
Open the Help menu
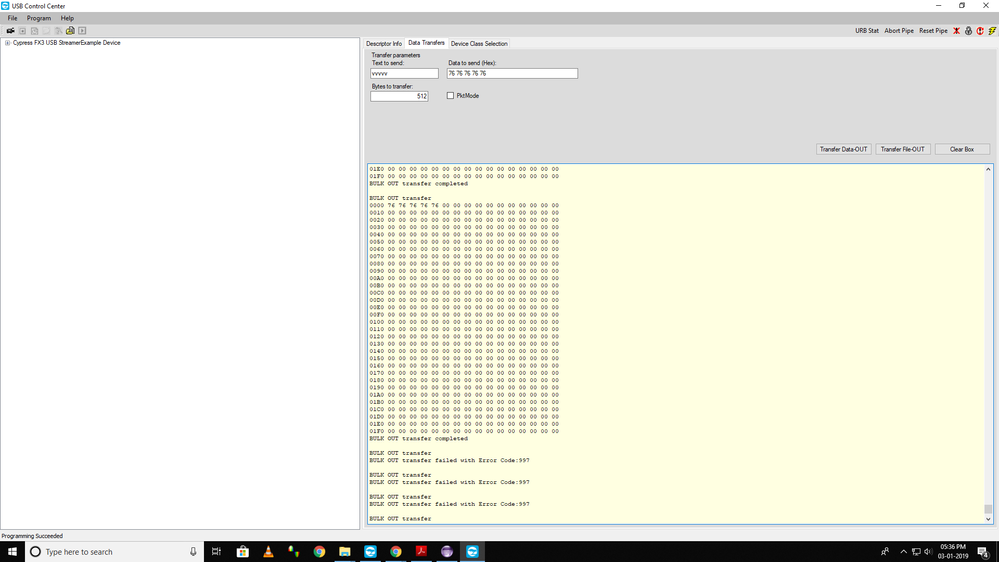(67, 18)
